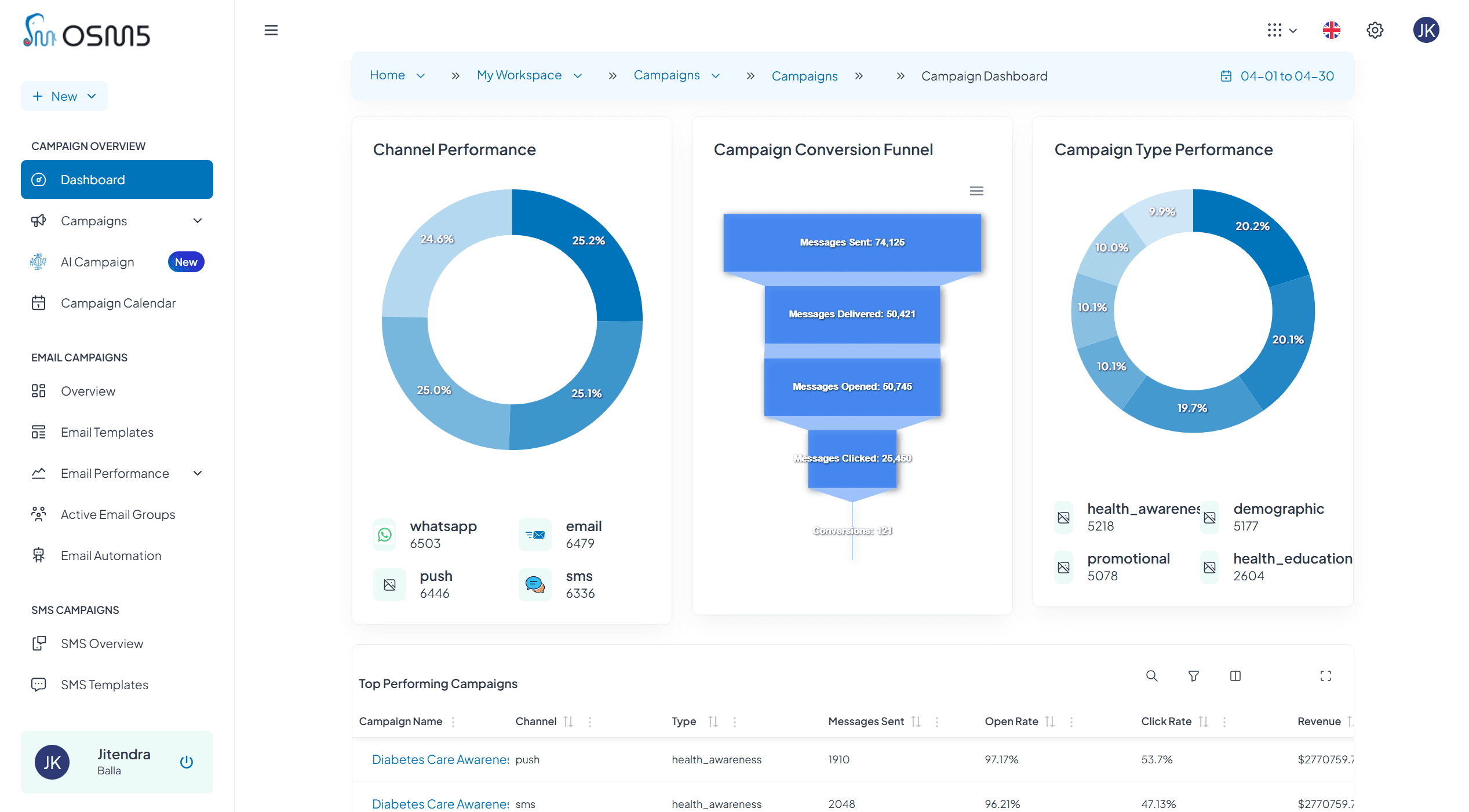
Task: Click the power logout icon beside Jitendra
Action: pos(186,762)
